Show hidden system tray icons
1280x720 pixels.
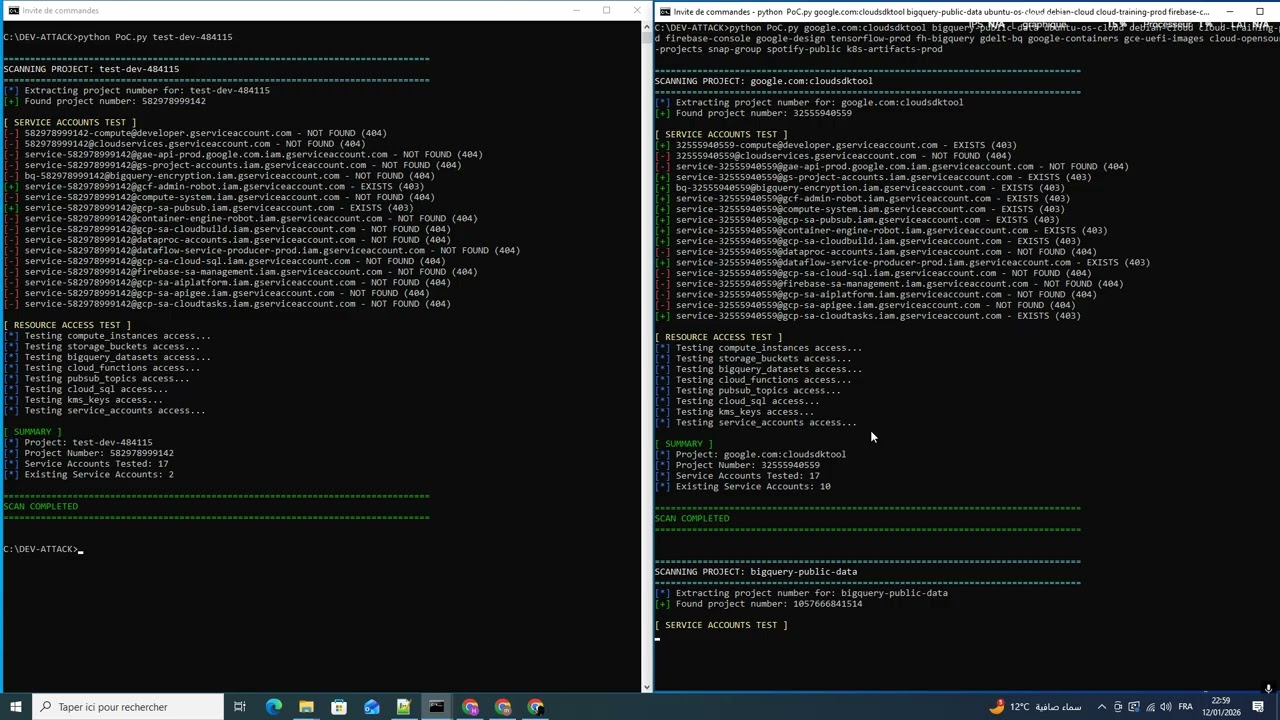(1101, 707)
